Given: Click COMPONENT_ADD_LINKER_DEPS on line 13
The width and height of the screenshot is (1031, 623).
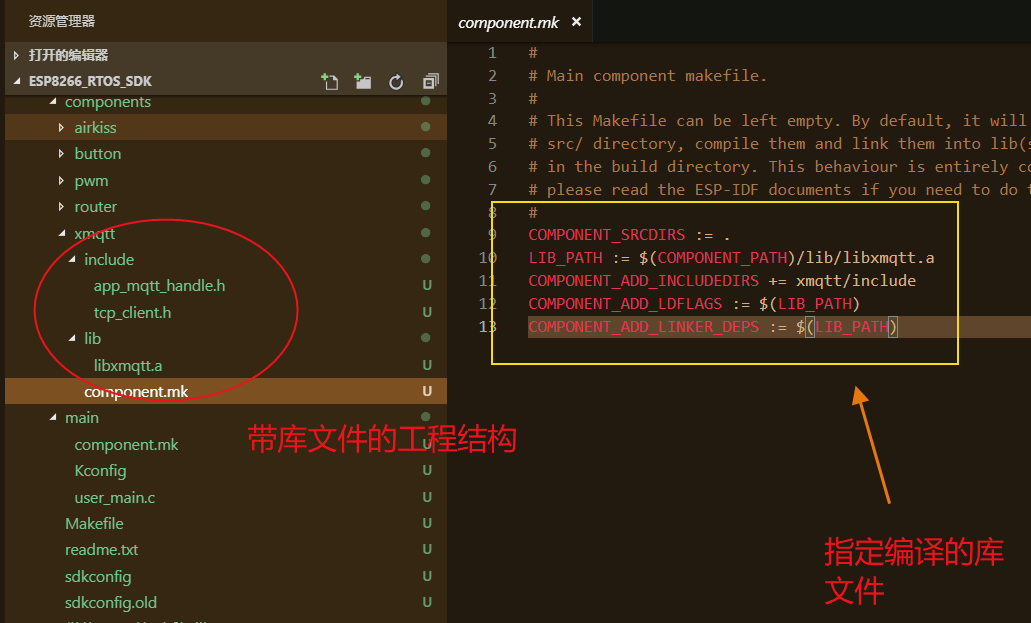Looking at the screenshot, I should [x=643, y=327].
